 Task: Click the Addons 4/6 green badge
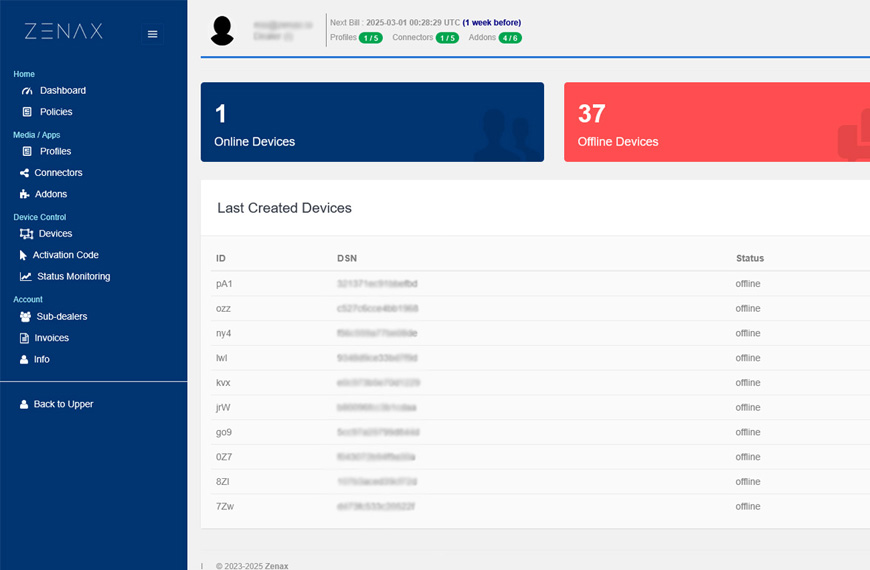[510, 38]
